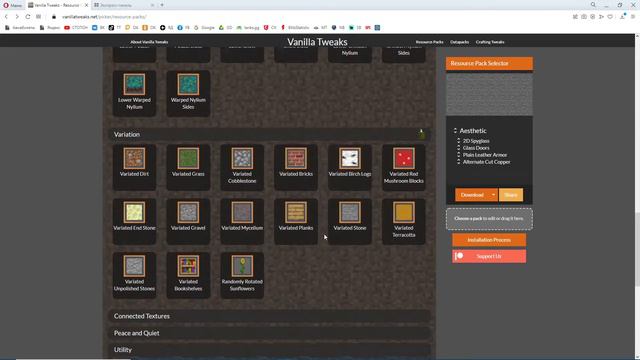Click the page vertical scrollbar thumb

pos(637,249)
